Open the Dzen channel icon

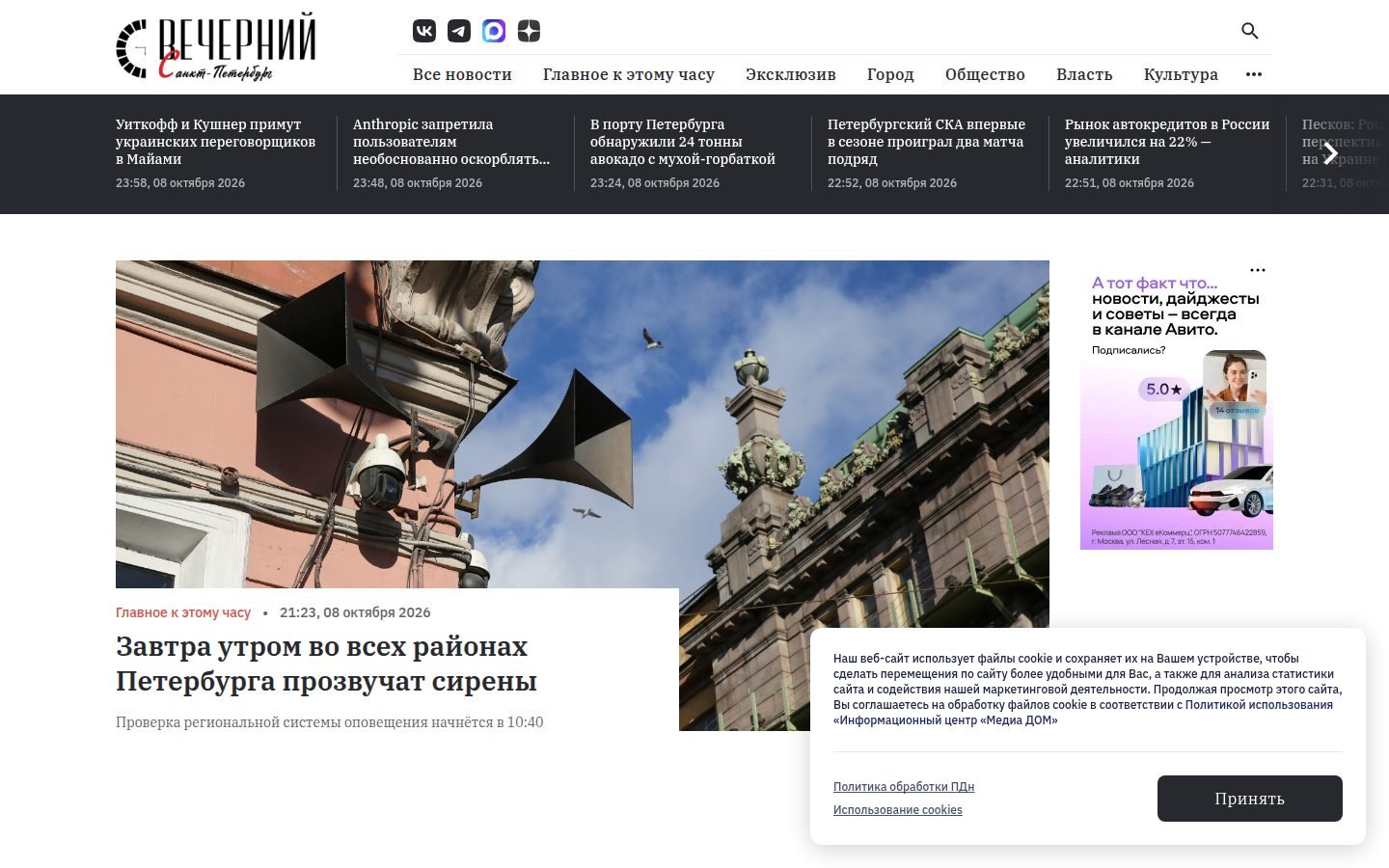pyautogui.click(x=529, y=31)
